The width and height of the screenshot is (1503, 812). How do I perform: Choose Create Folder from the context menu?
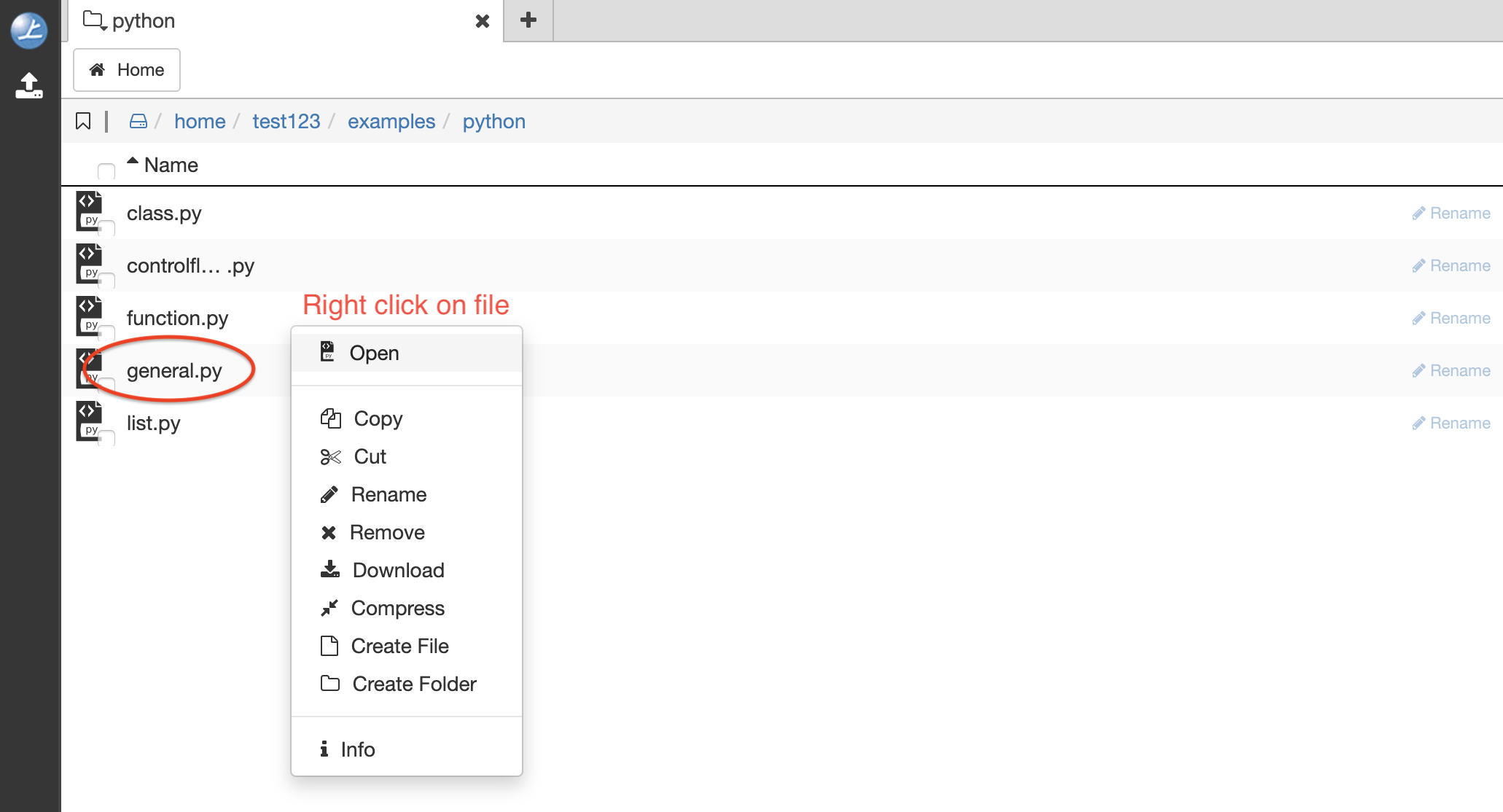click(x=413, y=684)
